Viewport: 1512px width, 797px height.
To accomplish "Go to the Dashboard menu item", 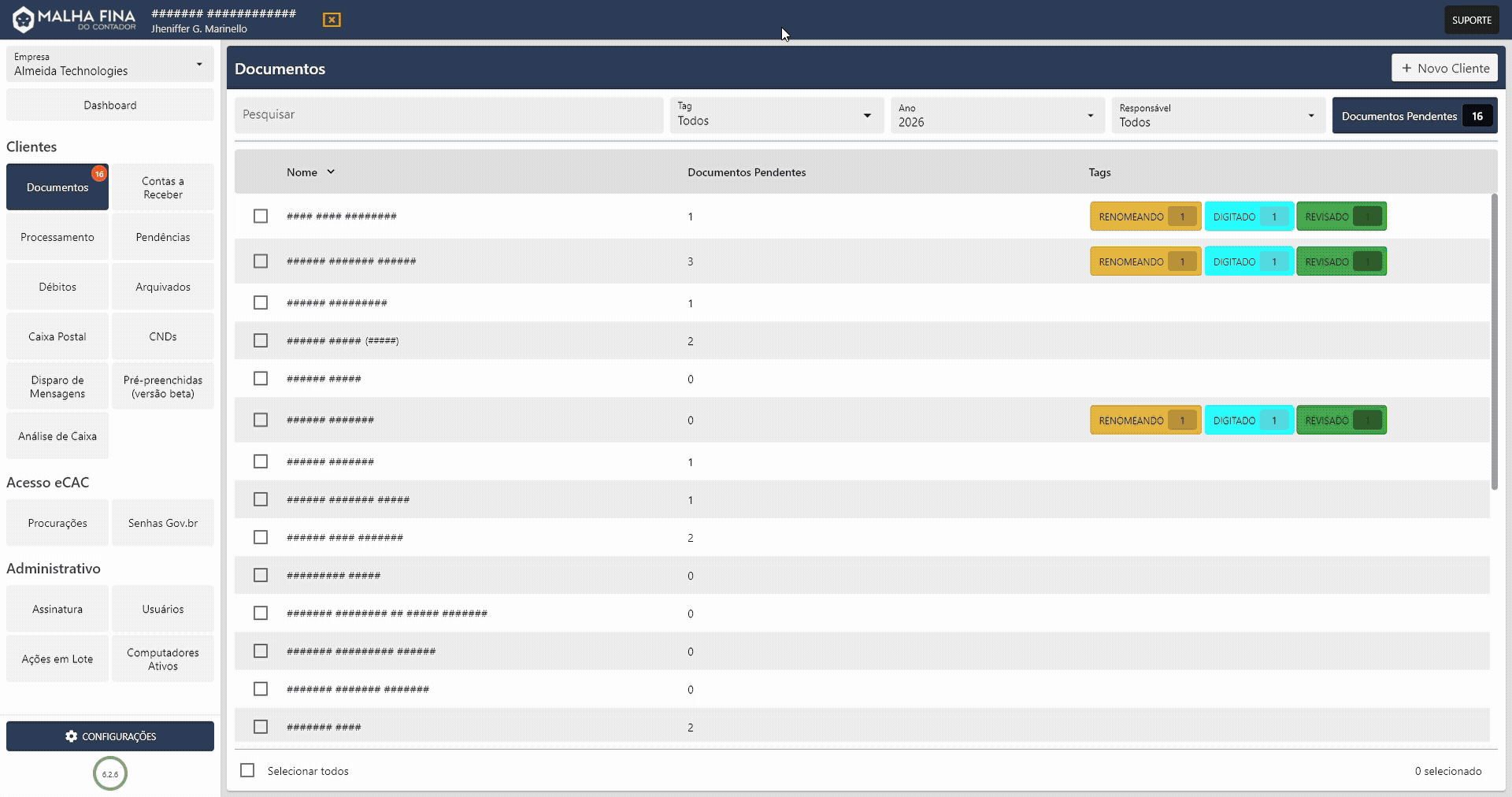I will [110, 105].
